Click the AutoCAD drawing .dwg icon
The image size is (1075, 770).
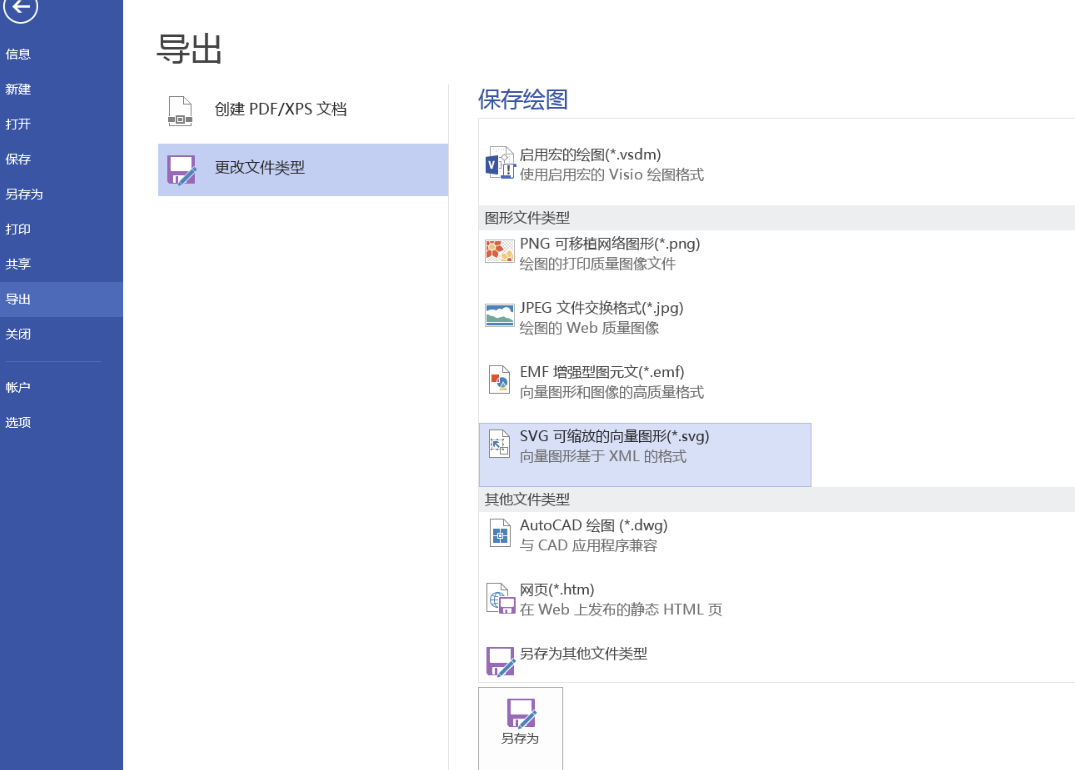click(x=499, y=534)
